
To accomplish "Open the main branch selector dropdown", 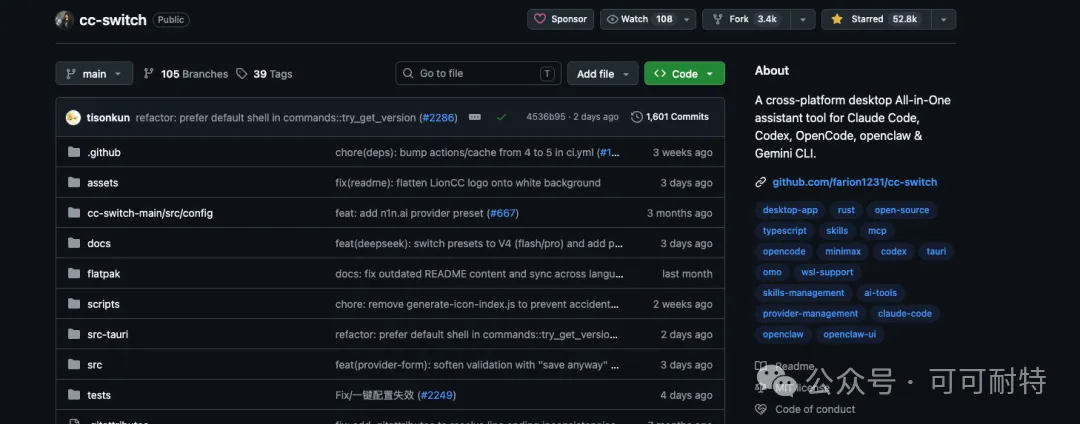I will coord(94,74).
